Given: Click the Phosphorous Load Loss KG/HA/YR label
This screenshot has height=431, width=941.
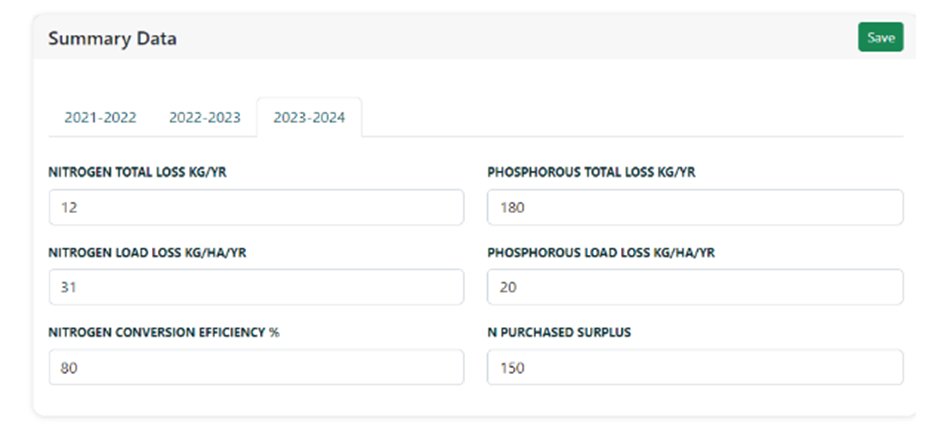Looking at the screenshot, I should (x=601, y=253).
